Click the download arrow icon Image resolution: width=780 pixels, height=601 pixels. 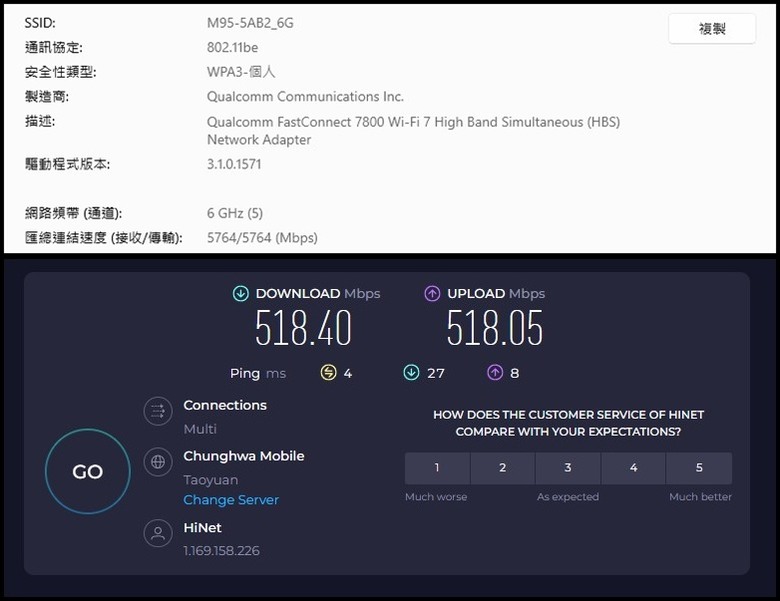click(240, 294)
